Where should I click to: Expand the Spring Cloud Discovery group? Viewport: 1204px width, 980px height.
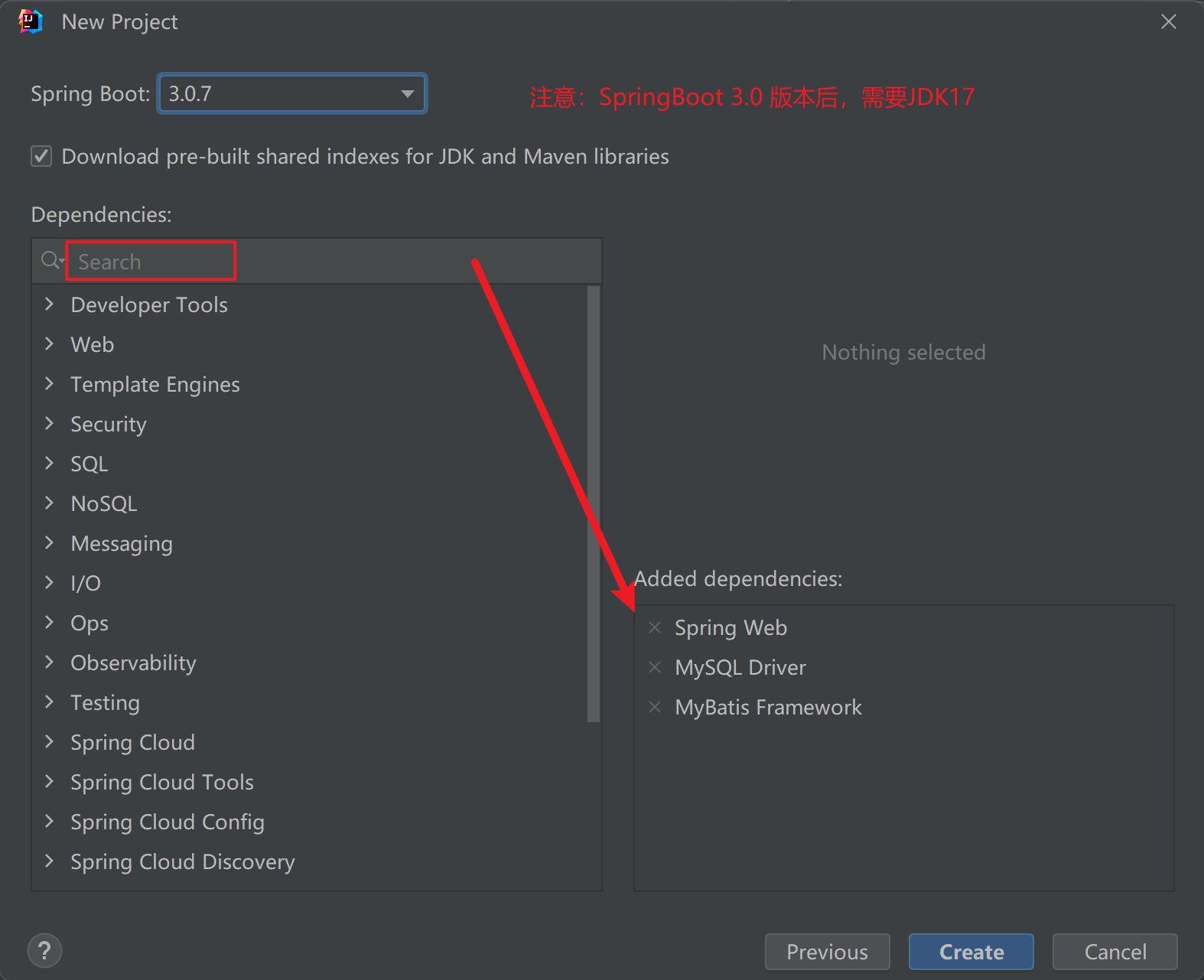click(x=50, y=861)
